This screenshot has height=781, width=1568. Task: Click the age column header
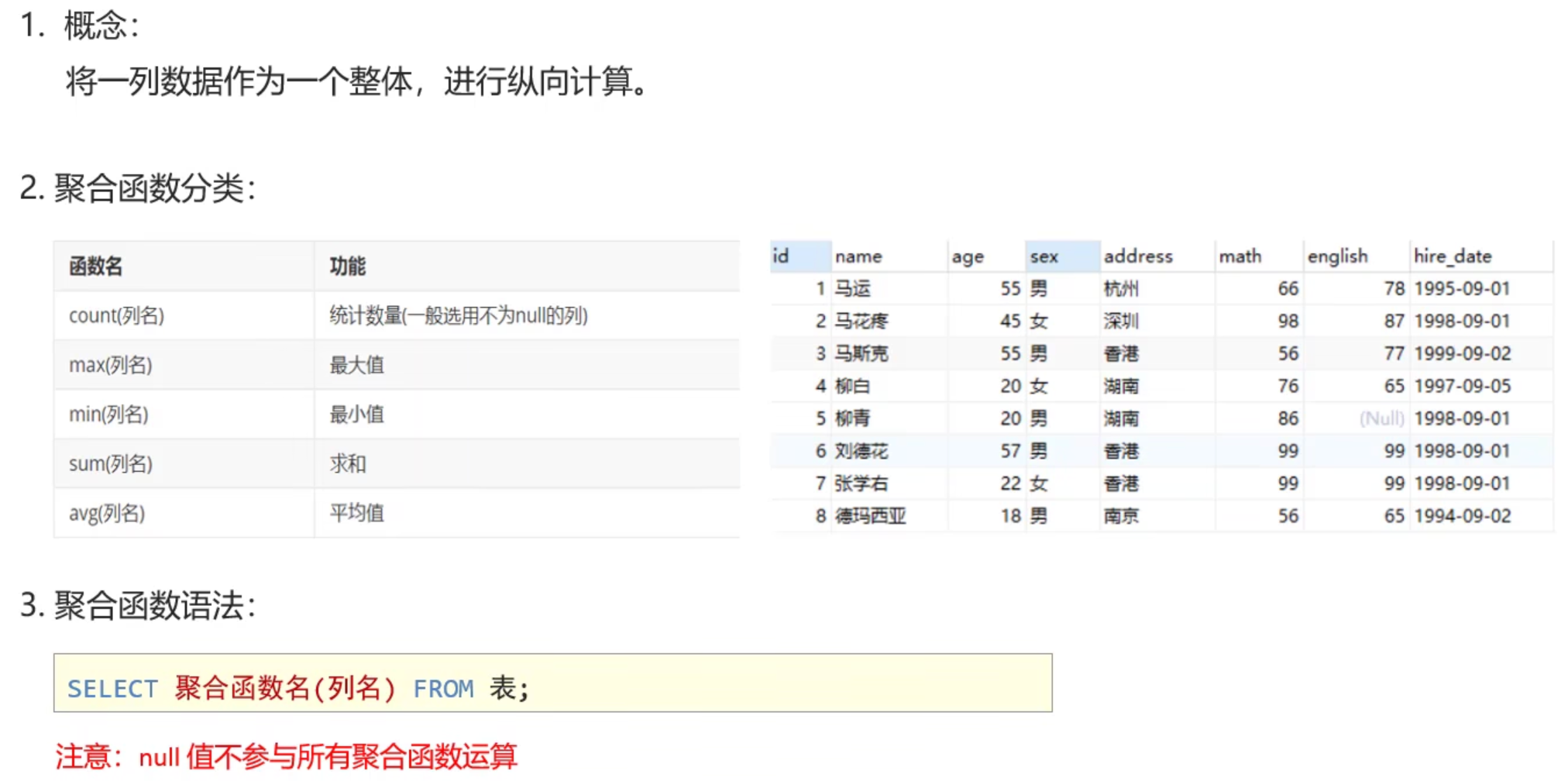point(987,256)
